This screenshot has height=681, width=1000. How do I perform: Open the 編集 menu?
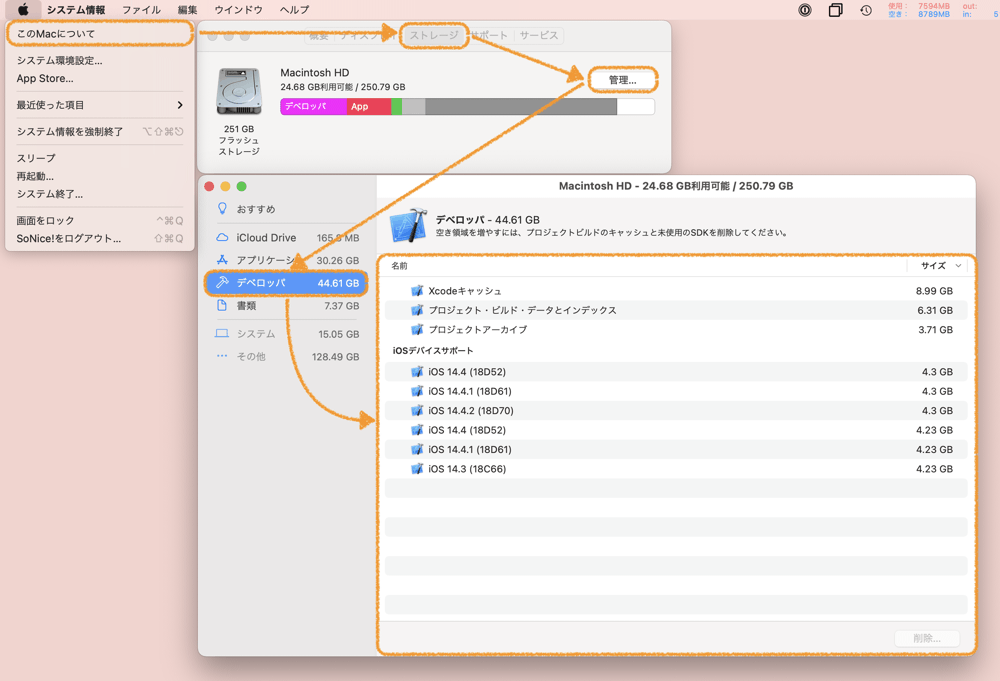click(188, 10)
